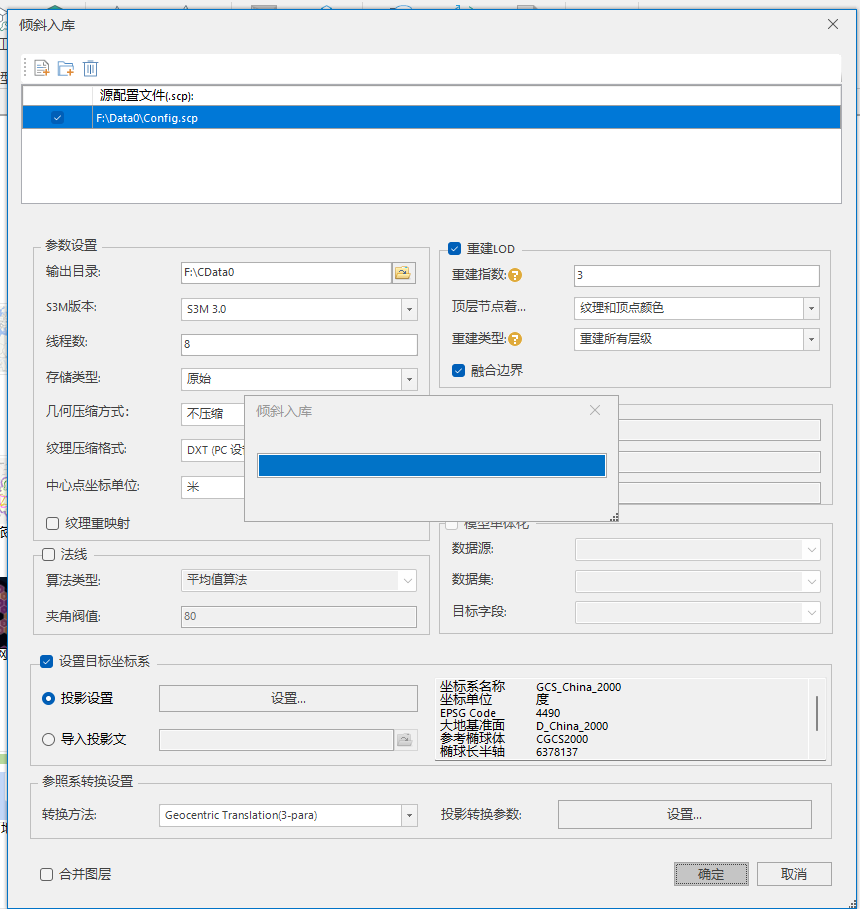This screenshot has width=860, height=909.
Task: Click help icon beside 重建指数
Action: click(x=516, y=276)
